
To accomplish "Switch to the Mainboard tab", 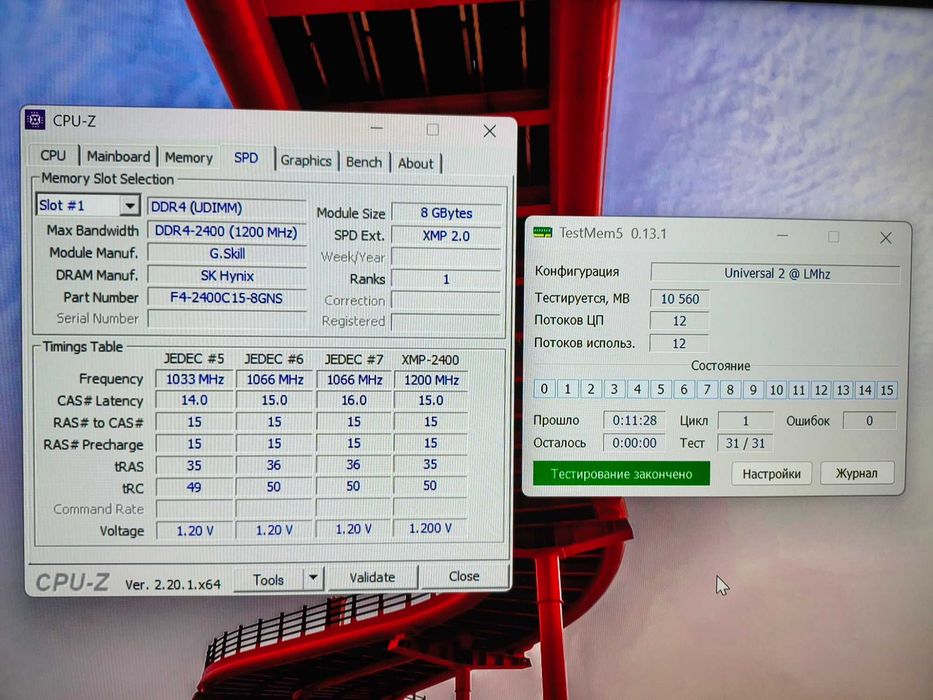I will [118, 157].
